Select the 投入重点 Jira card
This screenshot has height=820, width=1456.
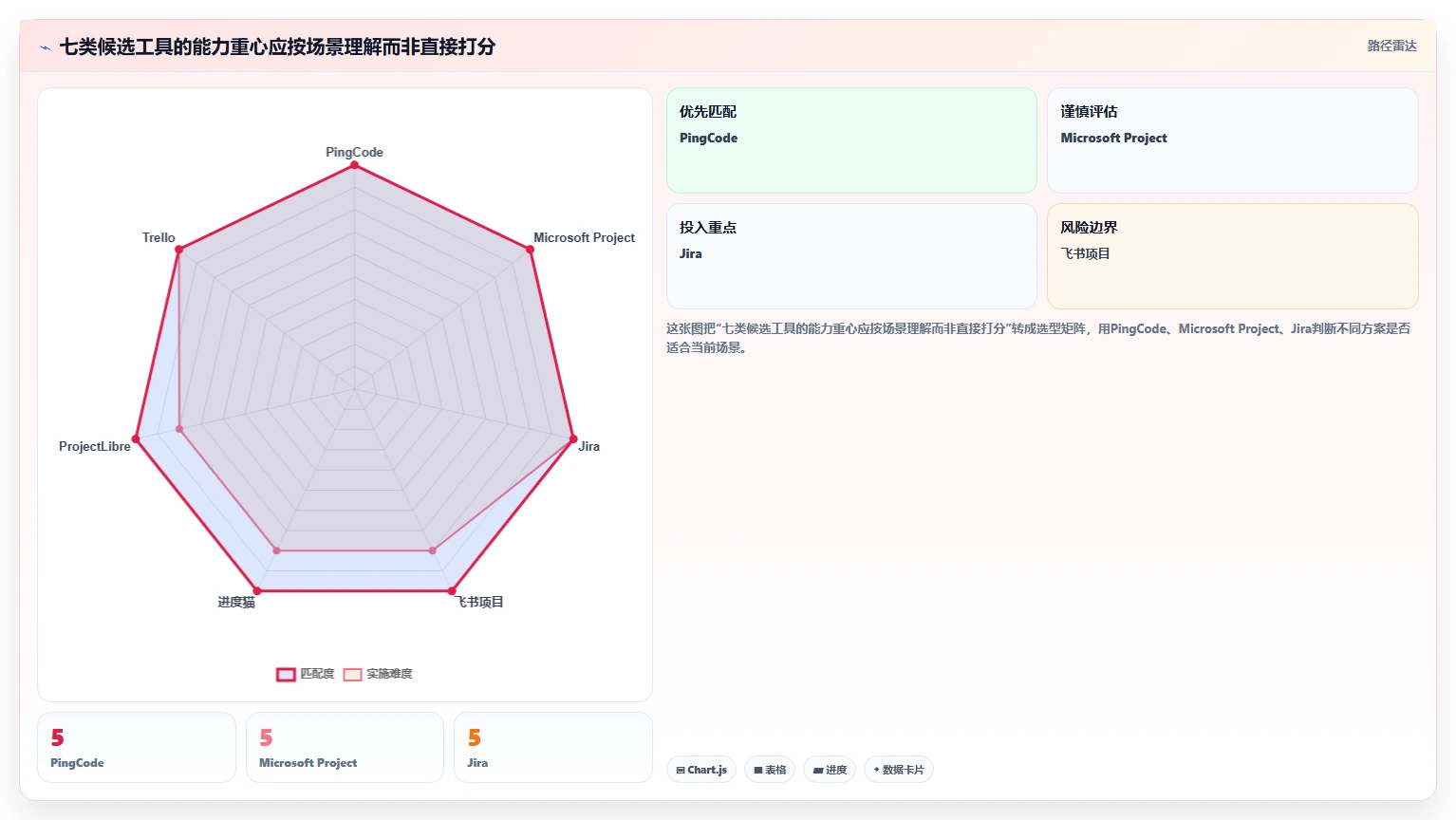851,256
